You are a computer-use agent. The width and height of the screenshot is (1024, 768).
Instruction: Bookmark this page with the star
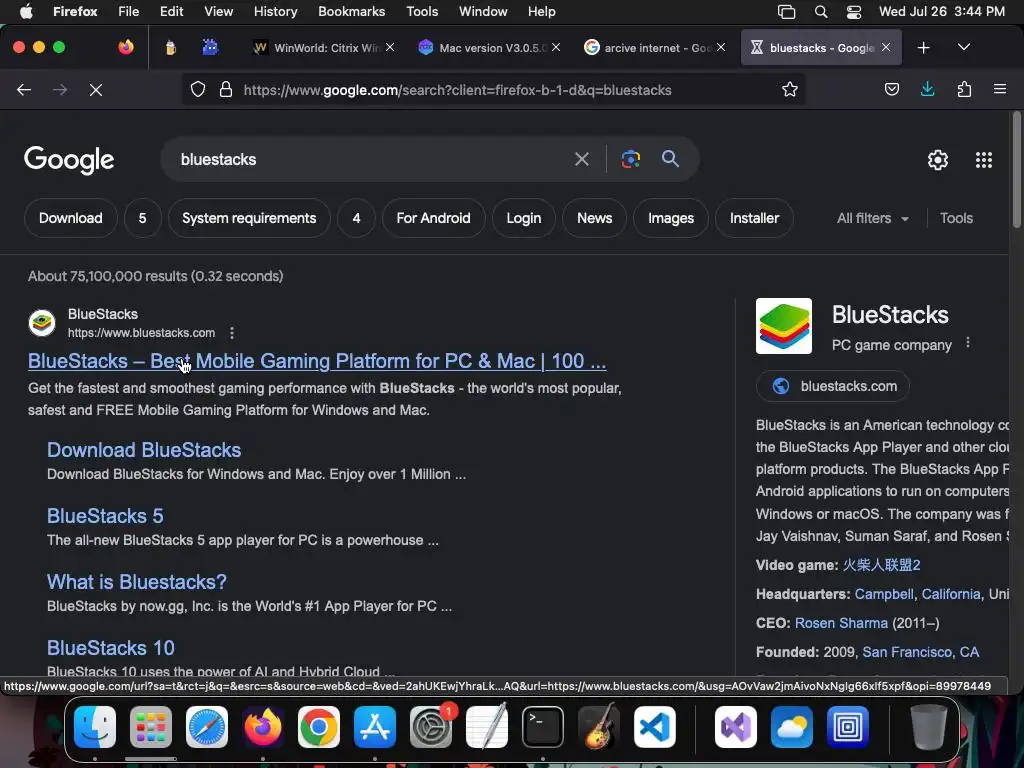tap(790, 89)
